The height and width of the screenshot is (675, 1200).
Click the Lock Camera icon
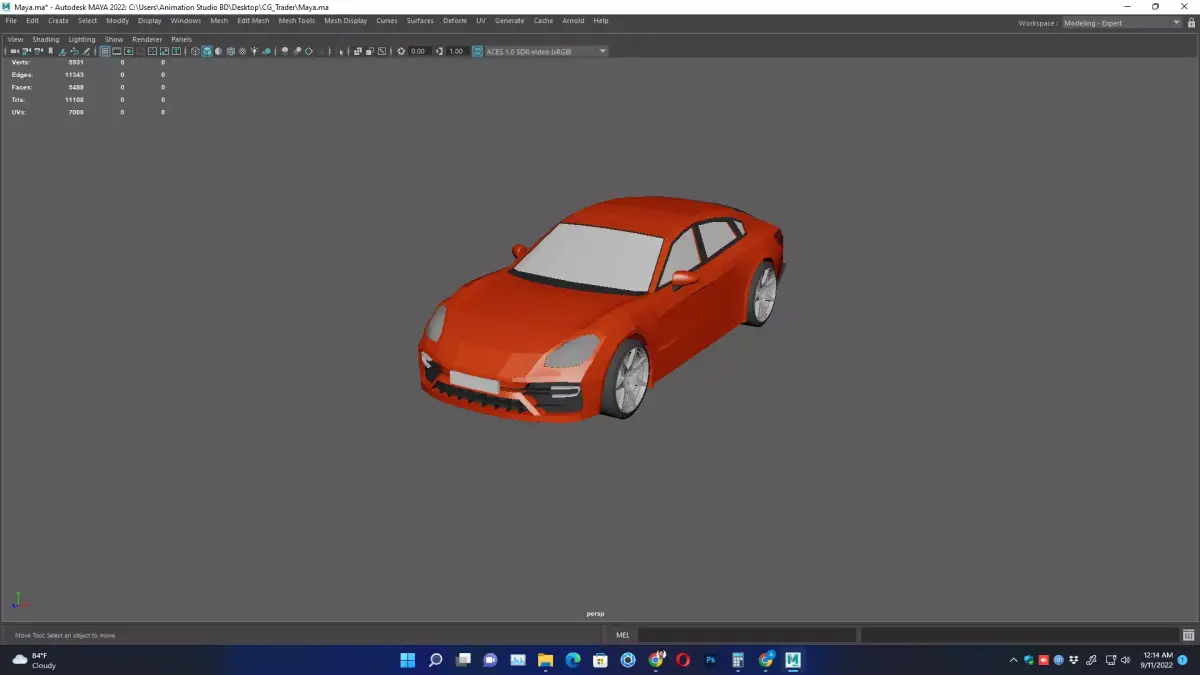27,51
